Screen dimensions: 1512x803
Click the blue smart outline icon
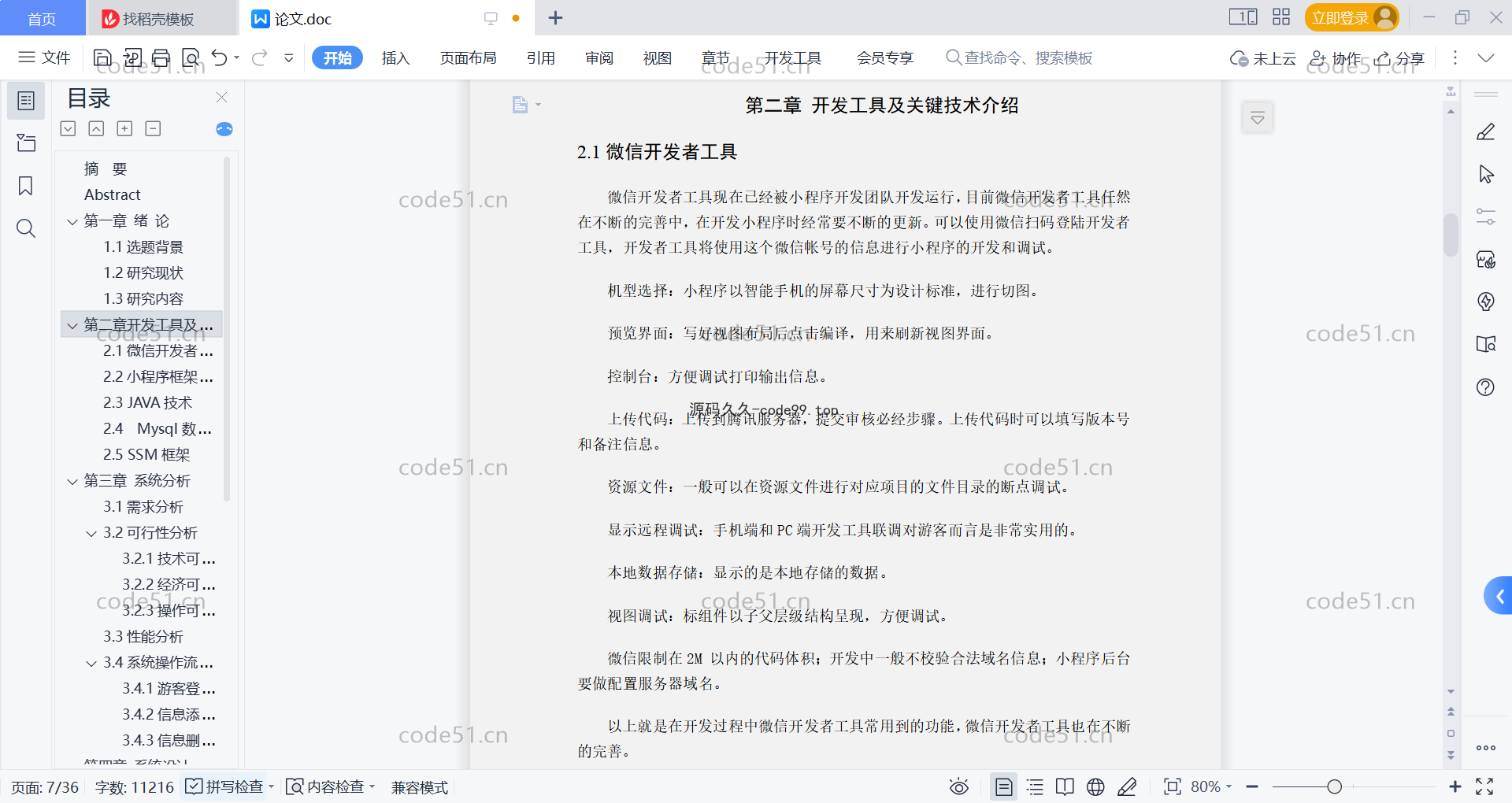[x=224, y=129]
